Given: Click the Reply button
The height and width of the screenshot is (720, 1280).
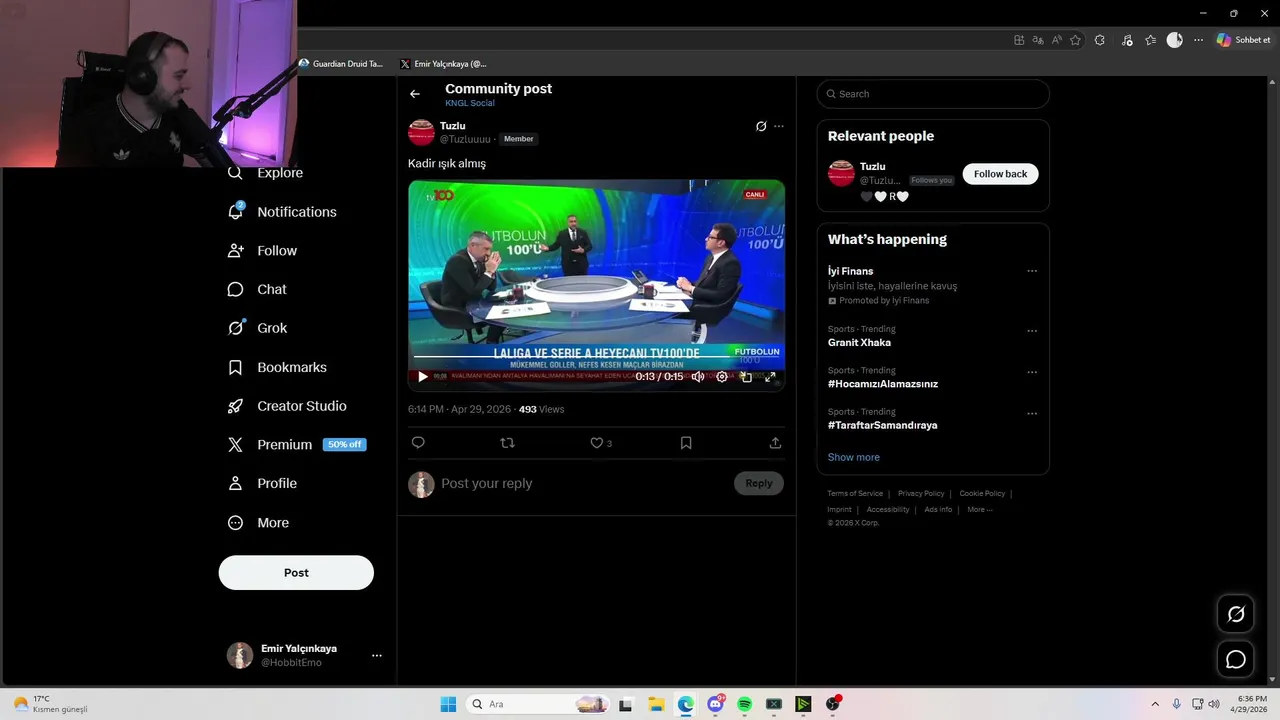Looking at the screenshot, I should (759, 484).
